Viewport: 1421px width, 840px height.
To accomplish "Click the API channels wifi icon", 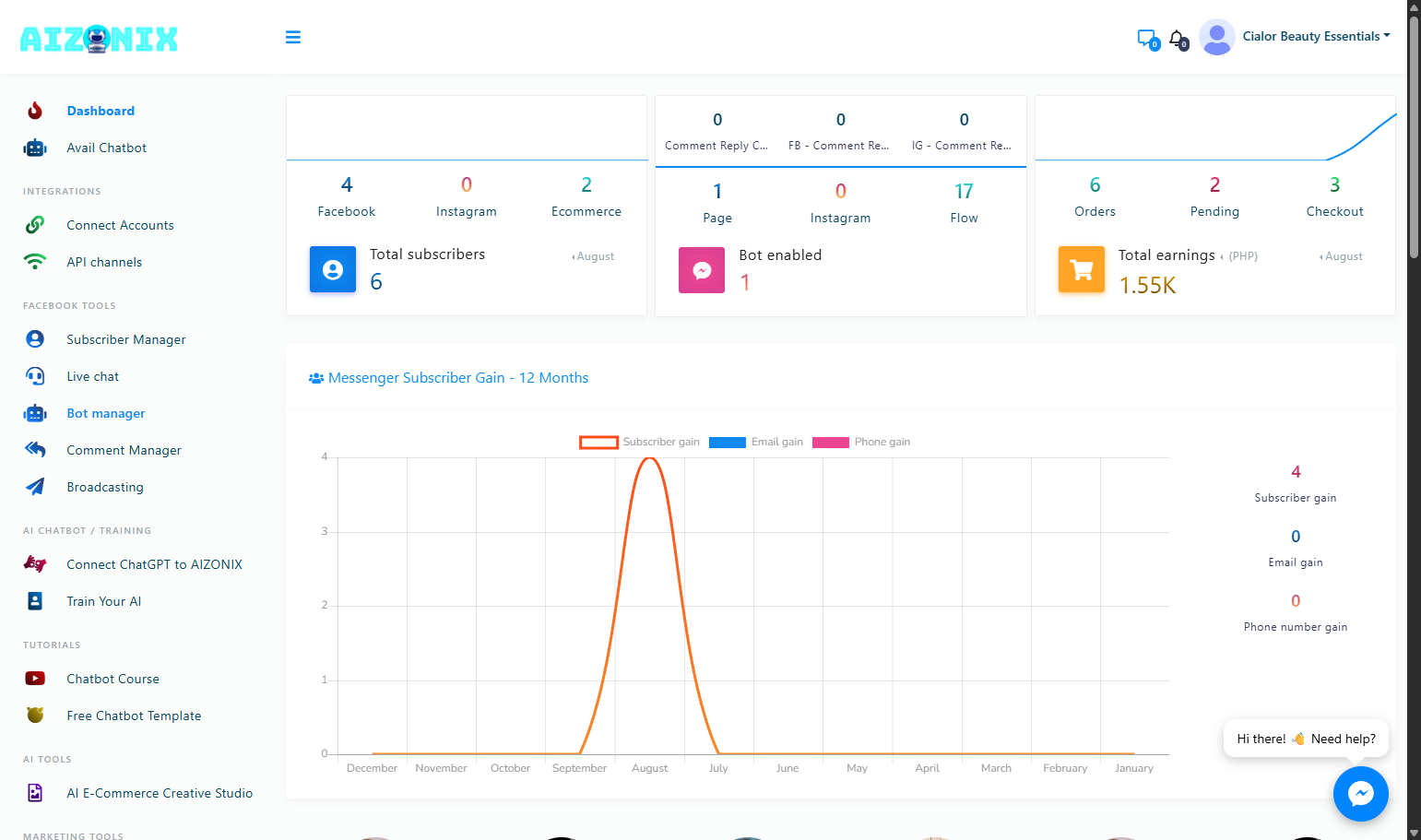I will 35,262.
